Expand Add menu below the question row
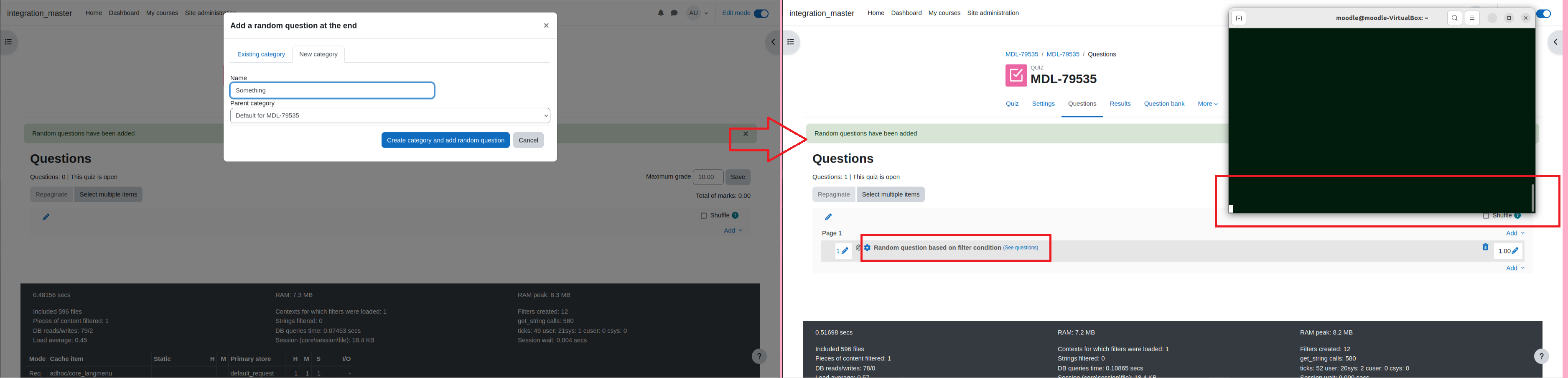 coord(1515,268)
